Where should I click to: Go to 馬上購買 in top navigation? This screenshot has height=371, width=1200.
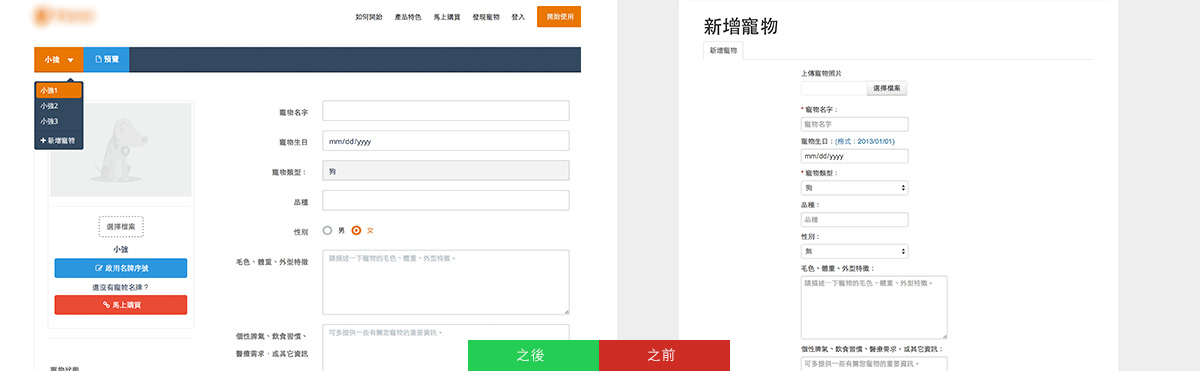coord(447,17)
